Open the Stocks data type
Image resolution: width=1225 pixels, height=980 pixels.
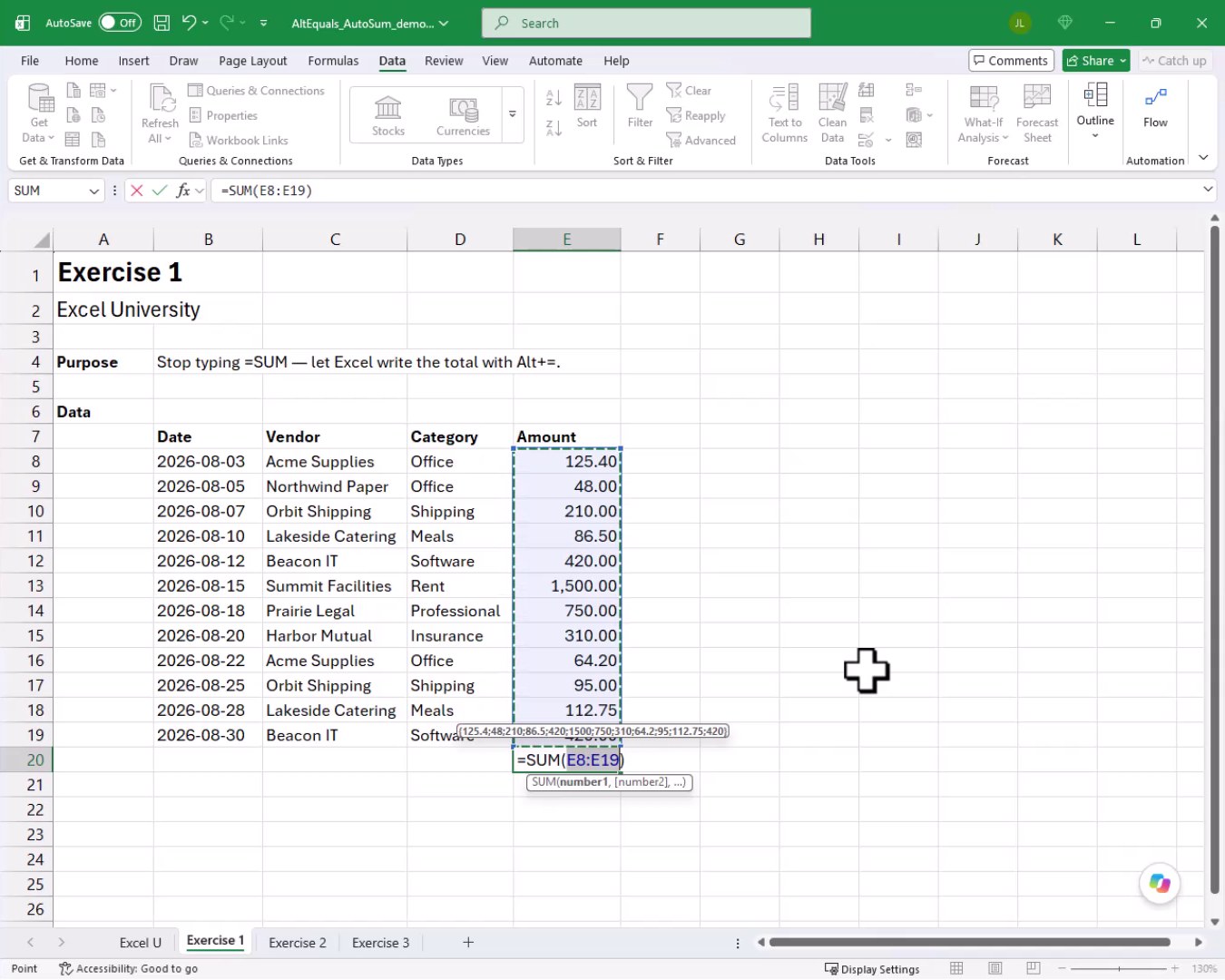click(x=388, y=115)
